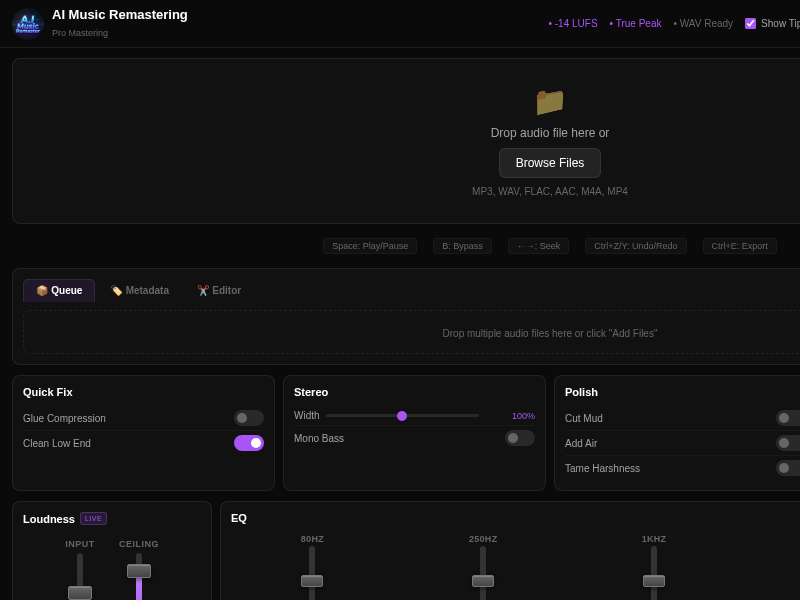
Task: Click the folder icon in drop zone
Action: pyautogui.click(x=549, y=102)
